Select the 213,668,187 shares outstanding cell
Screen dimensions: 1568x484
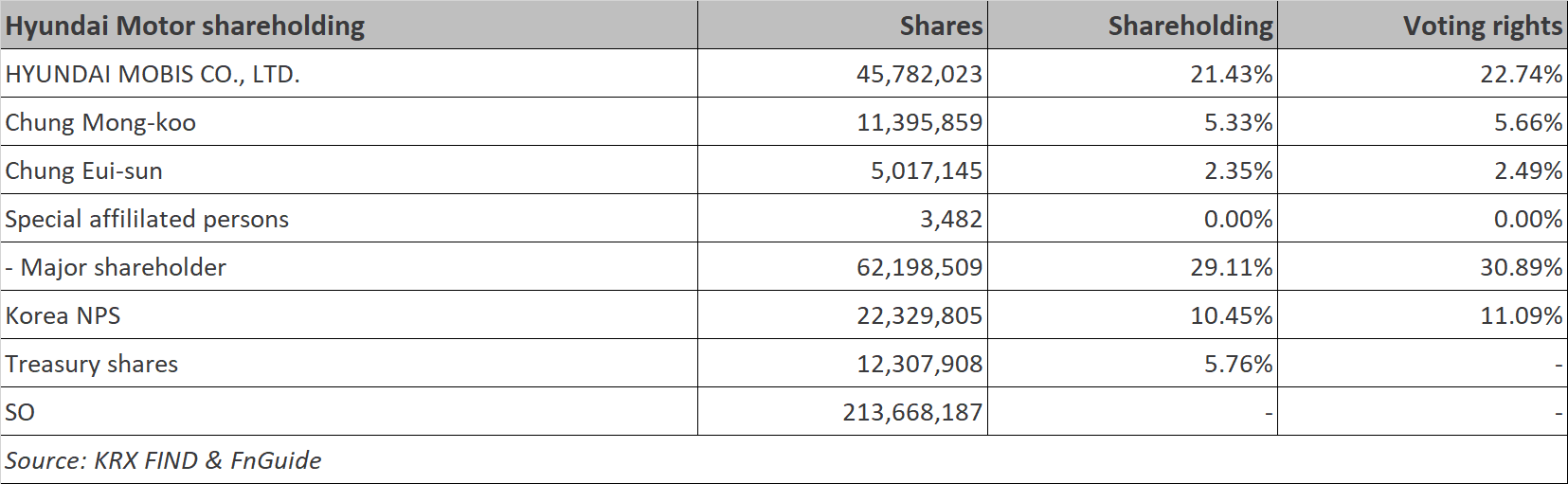[x=912, y=412]
